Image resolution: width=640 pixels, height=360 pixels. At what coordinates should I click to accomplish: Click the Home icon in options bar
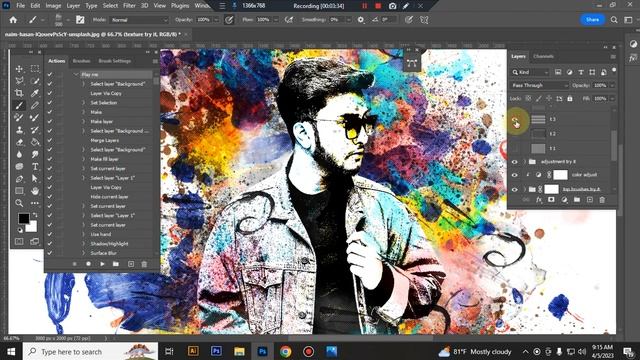13,20
